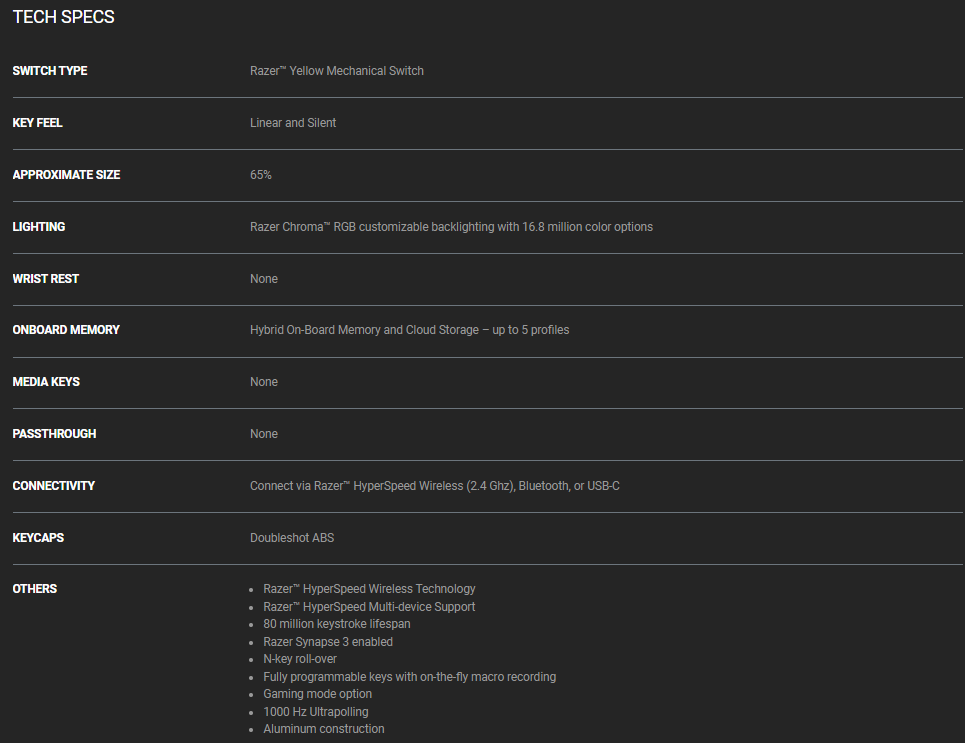Screen dimensions: 965x743
Task: Click the WRIST REST label
Action: point(45,279)
